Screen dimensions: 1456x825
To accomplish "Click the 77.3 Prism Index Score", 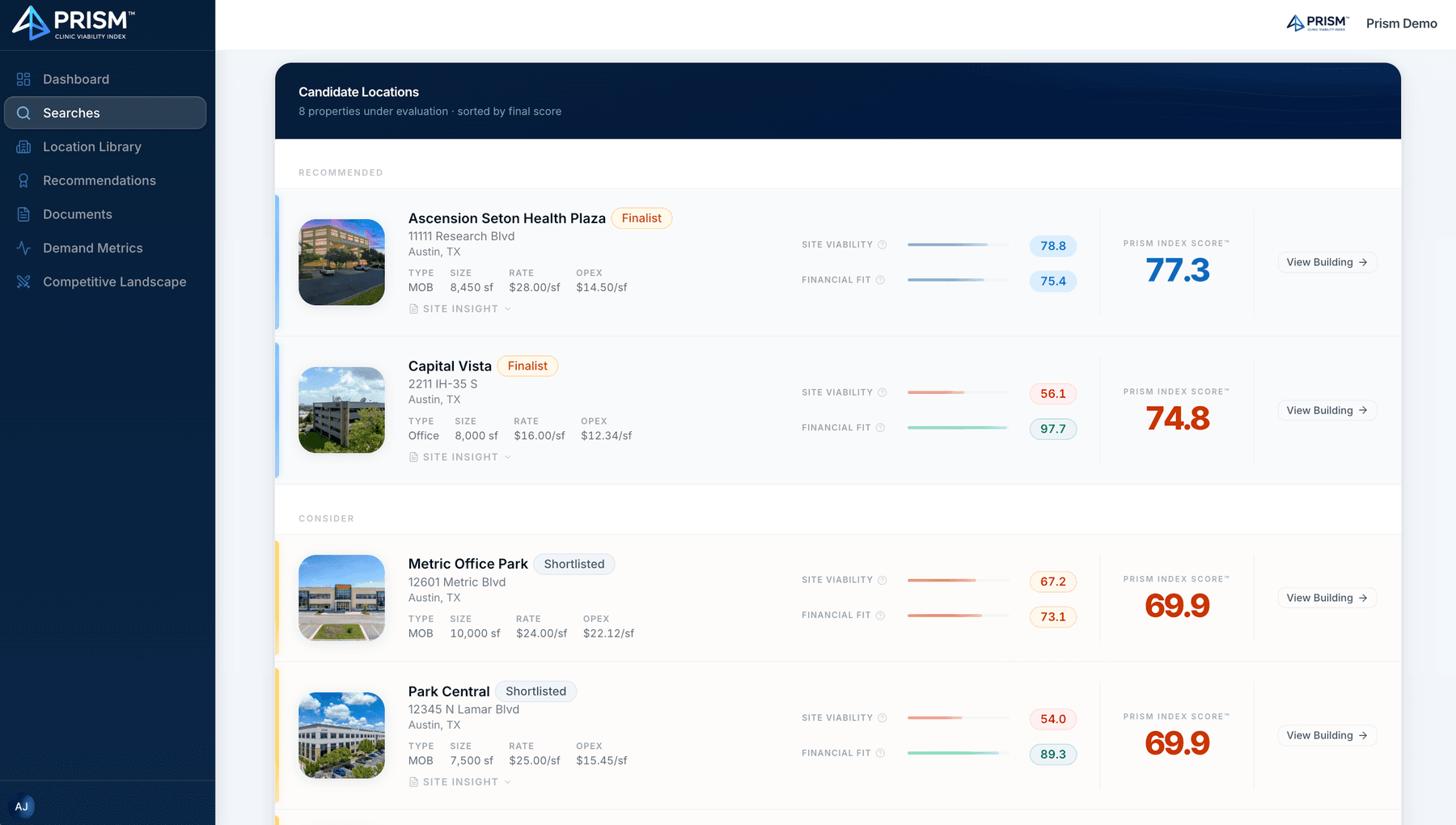I will click(1177, 270).
